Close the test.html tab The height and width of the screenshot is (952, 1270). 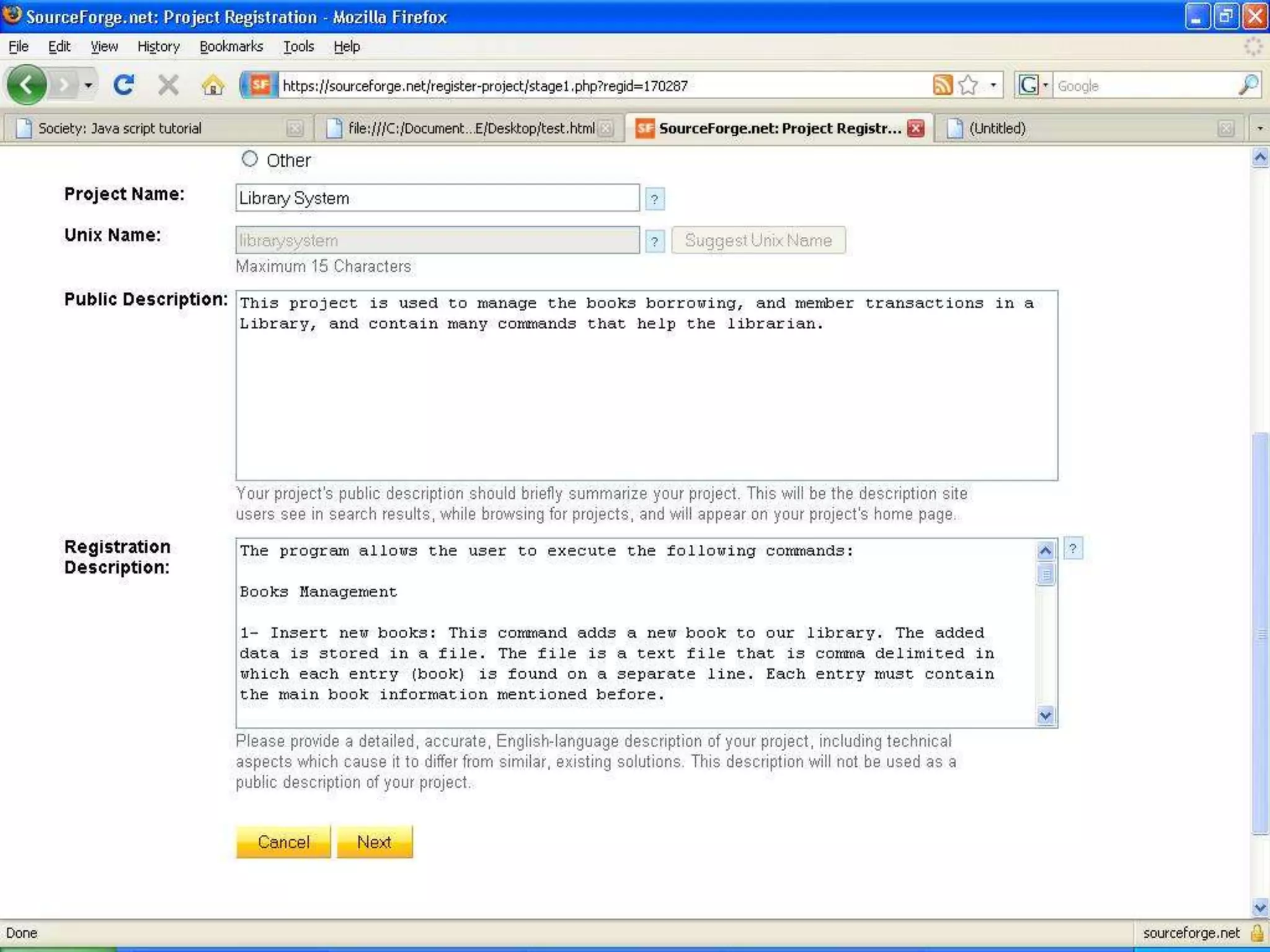(x=606, y=128)
